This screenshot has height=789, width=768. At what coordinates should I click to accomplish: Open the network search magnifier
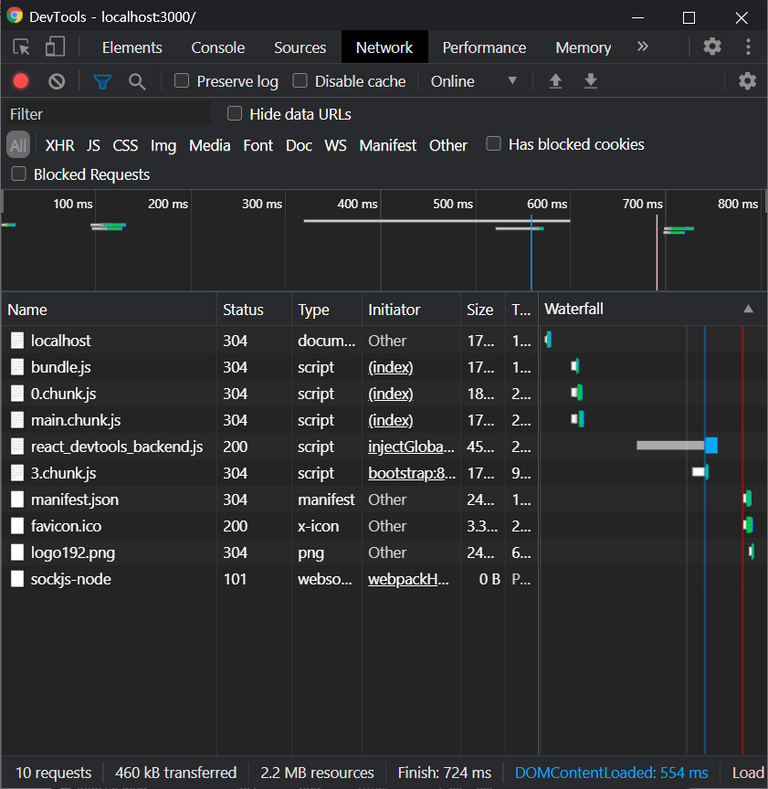(136, 82)
